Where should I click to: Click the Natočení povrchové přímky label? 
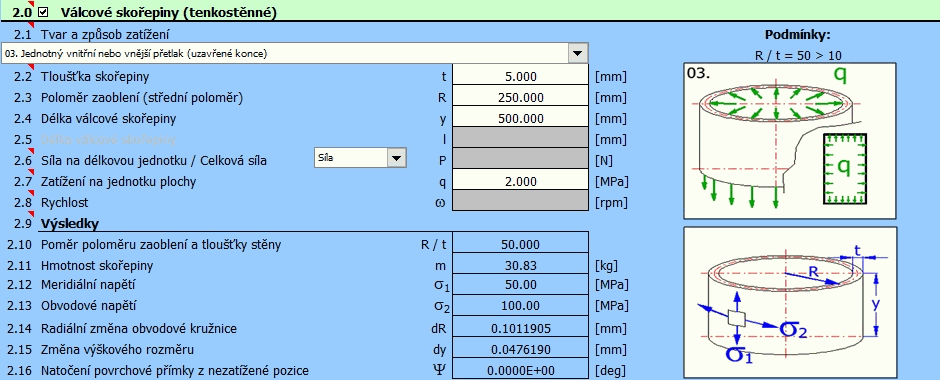(174, 370)
